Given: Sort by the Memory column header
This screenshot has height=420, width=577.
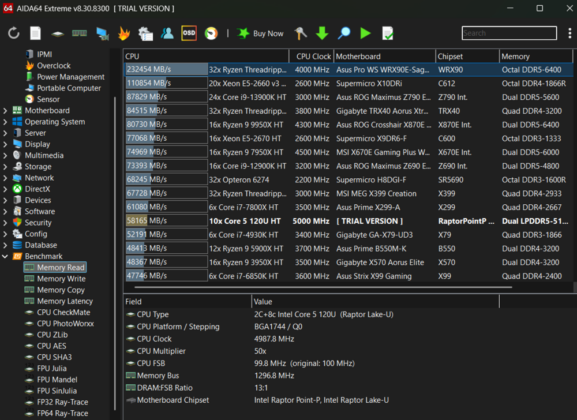Looking at the screenshot, I should 536,56.
